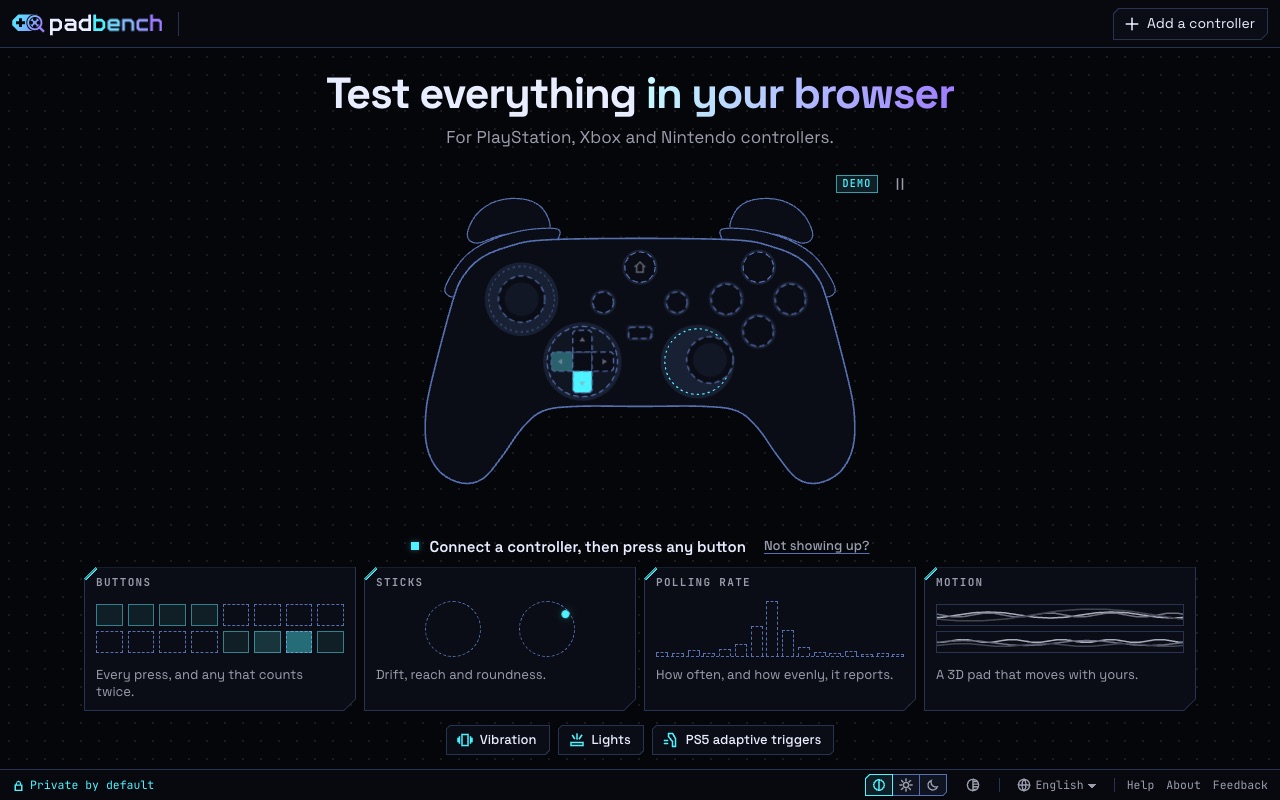Open the English language dropdown
This screenshot has width=1280, height=800.
pos(1057,785)
